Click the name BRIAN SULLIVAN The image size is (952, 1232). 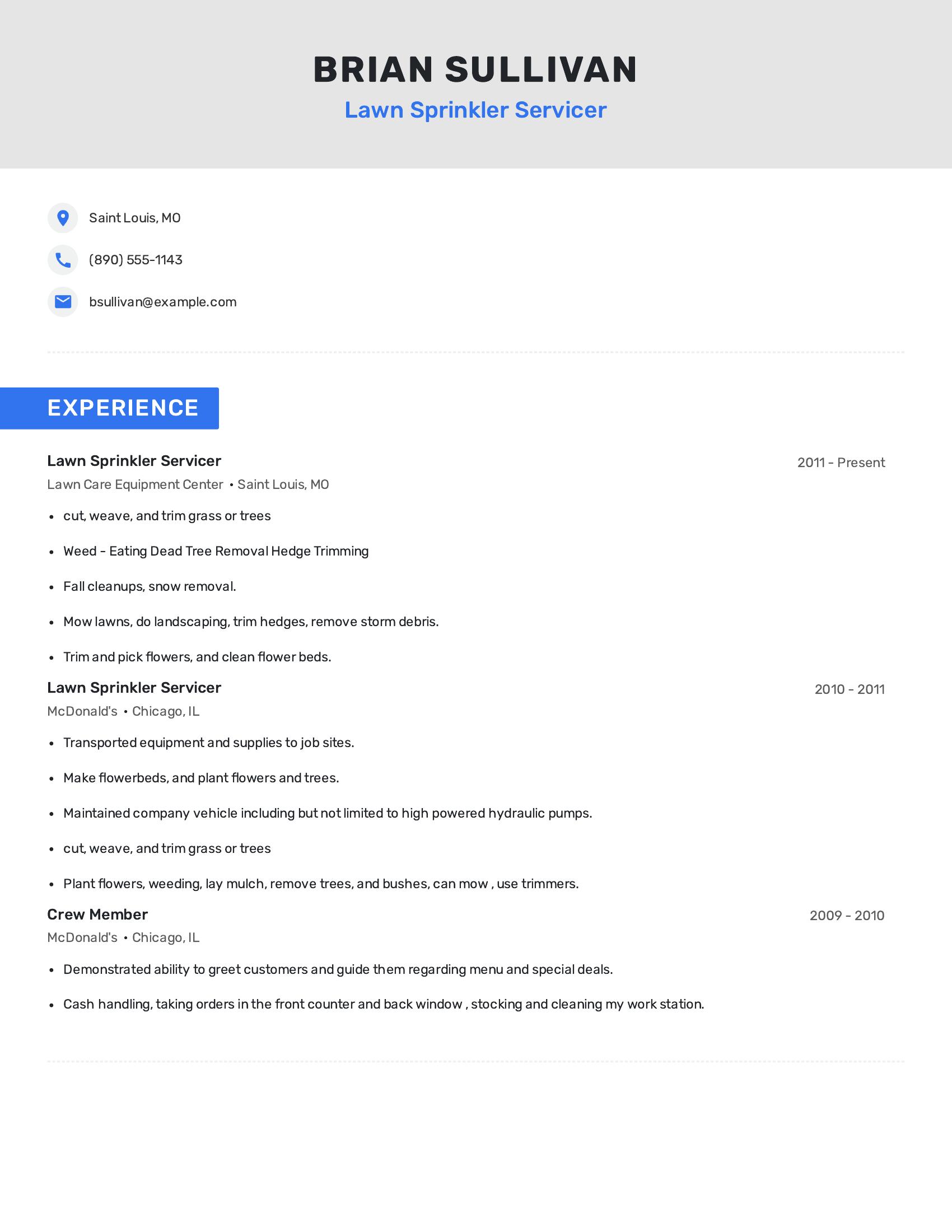point(475,69)
